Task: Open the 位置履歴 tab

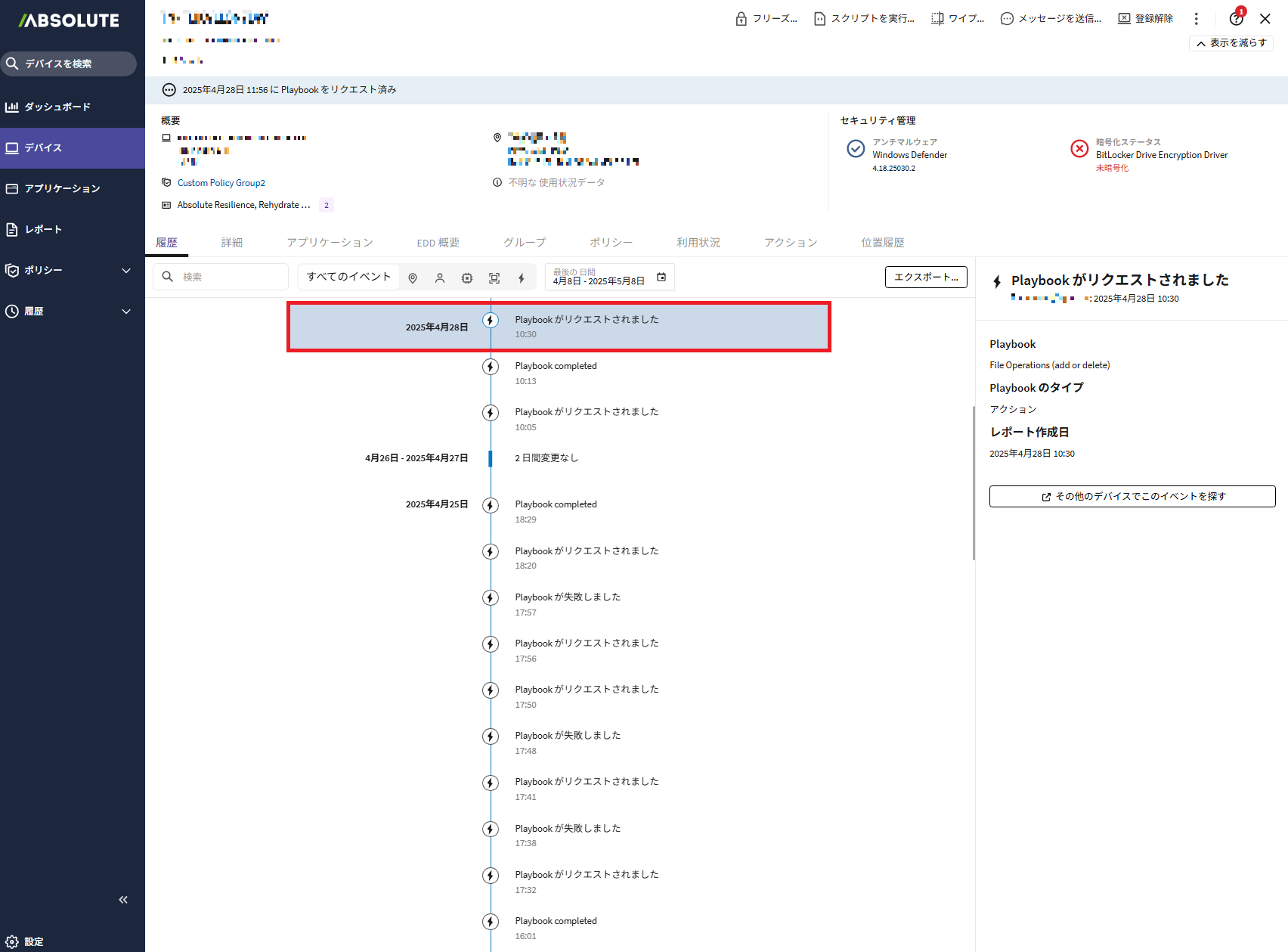Action: tap(882, 243)
